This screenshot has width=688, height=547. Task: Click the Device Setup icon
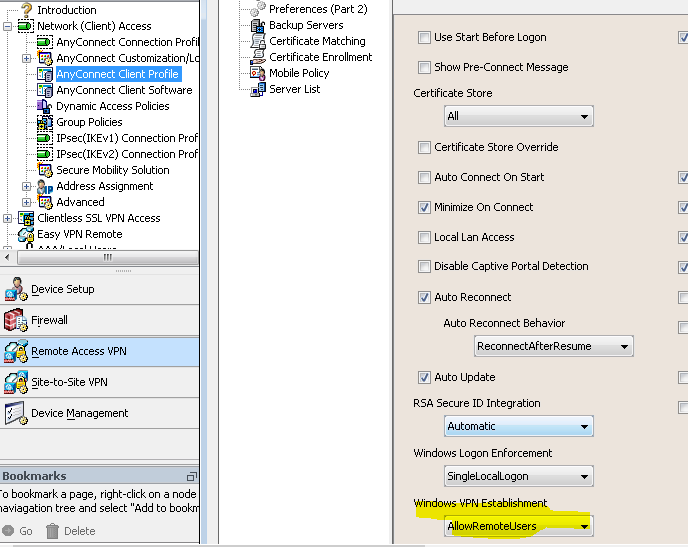pyautogui.click(x=15, y=290)
